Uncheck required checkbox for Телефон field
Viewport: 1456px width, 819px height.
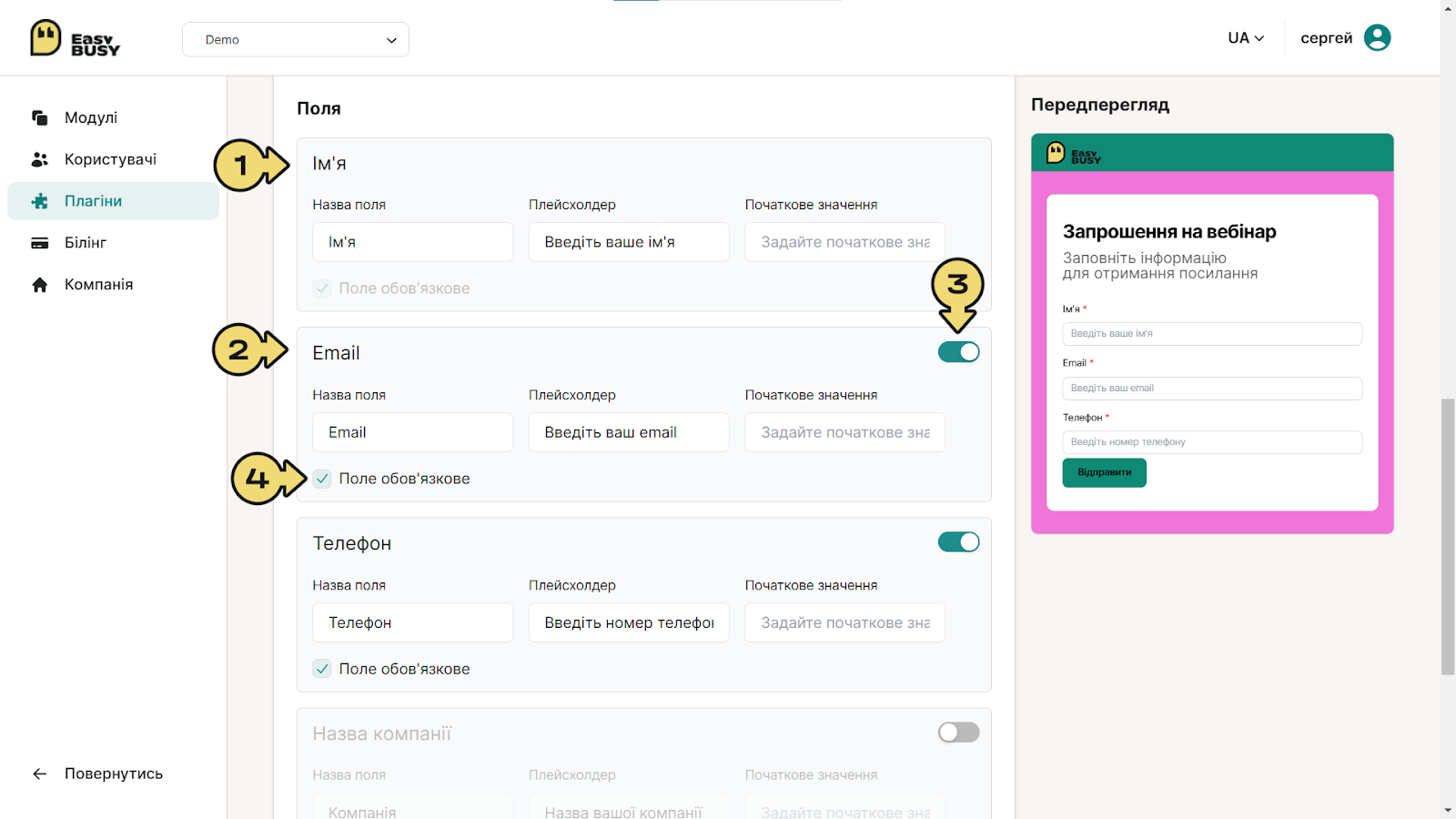[322, 669]
